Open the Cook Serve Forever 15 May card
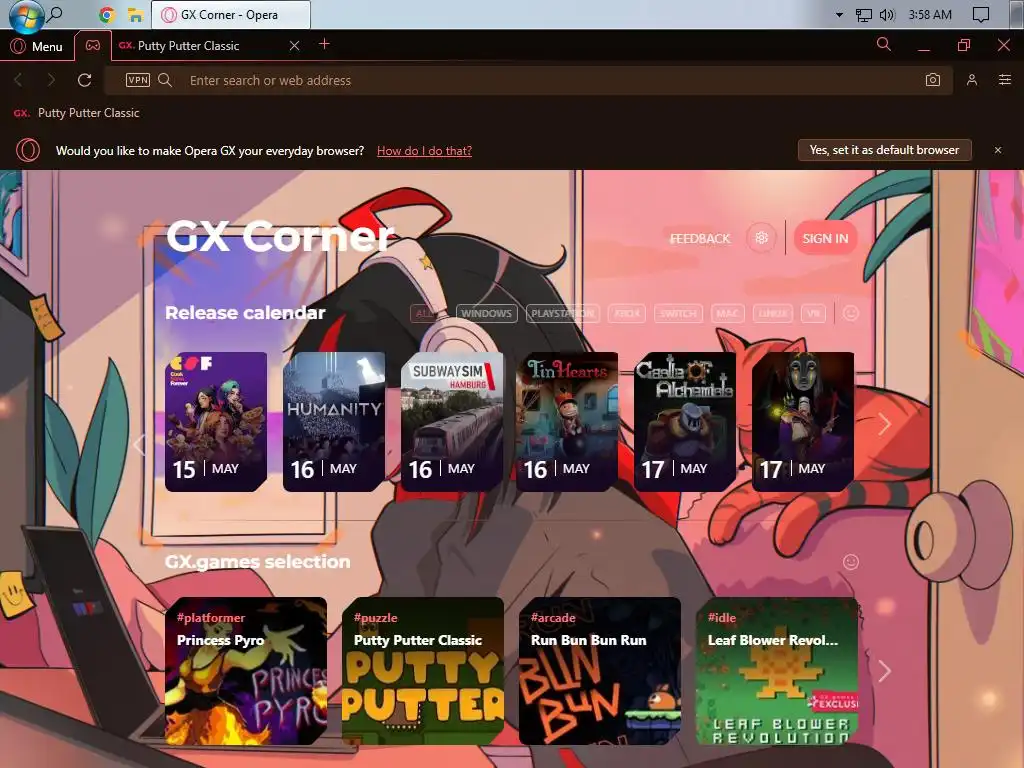 pyautogui.click(x=216, y=422)
